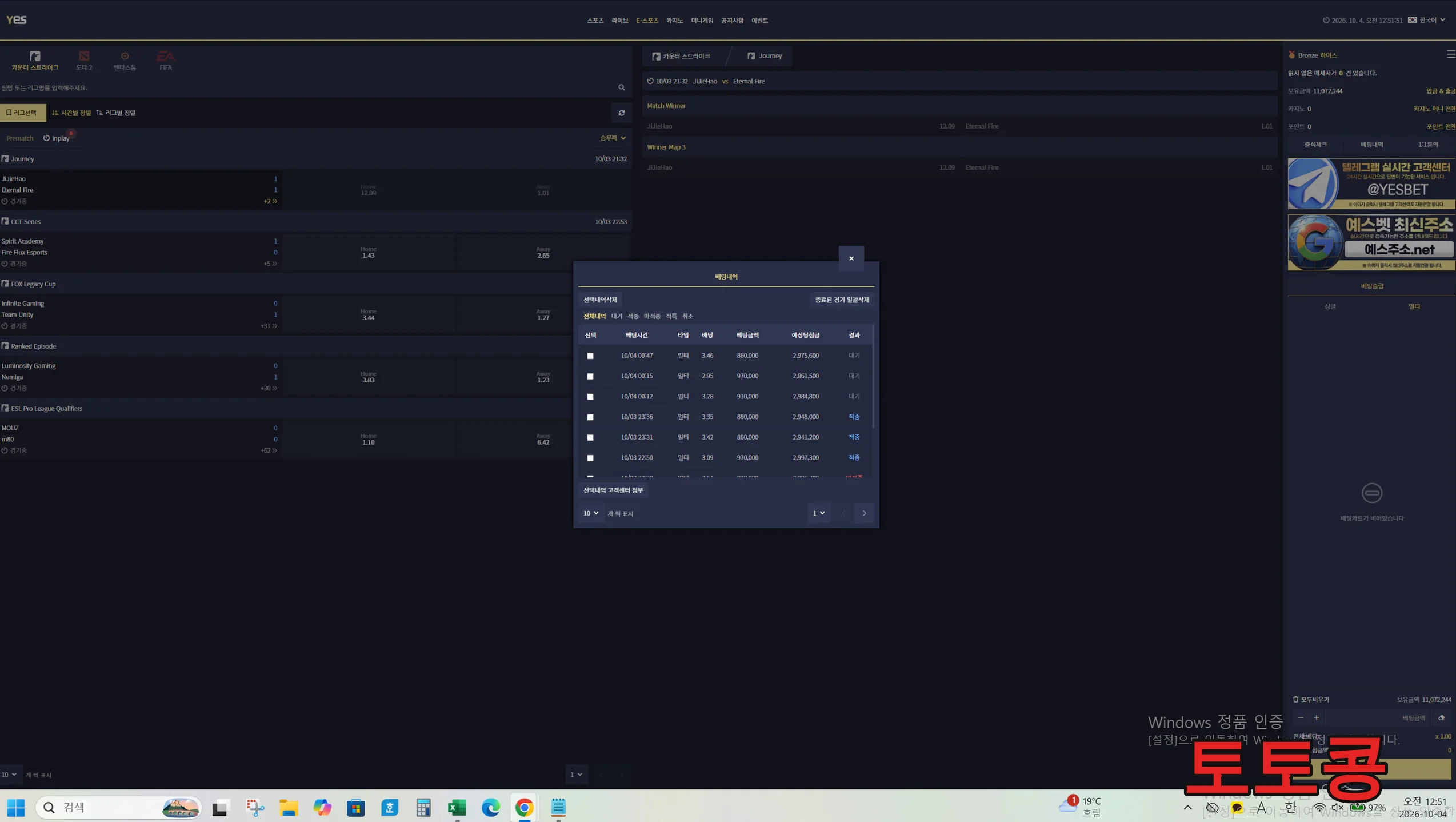Expand JiJieHao match +2 markets
Viewport: 1456px width, 822px height.
click(x=270, y=201)
